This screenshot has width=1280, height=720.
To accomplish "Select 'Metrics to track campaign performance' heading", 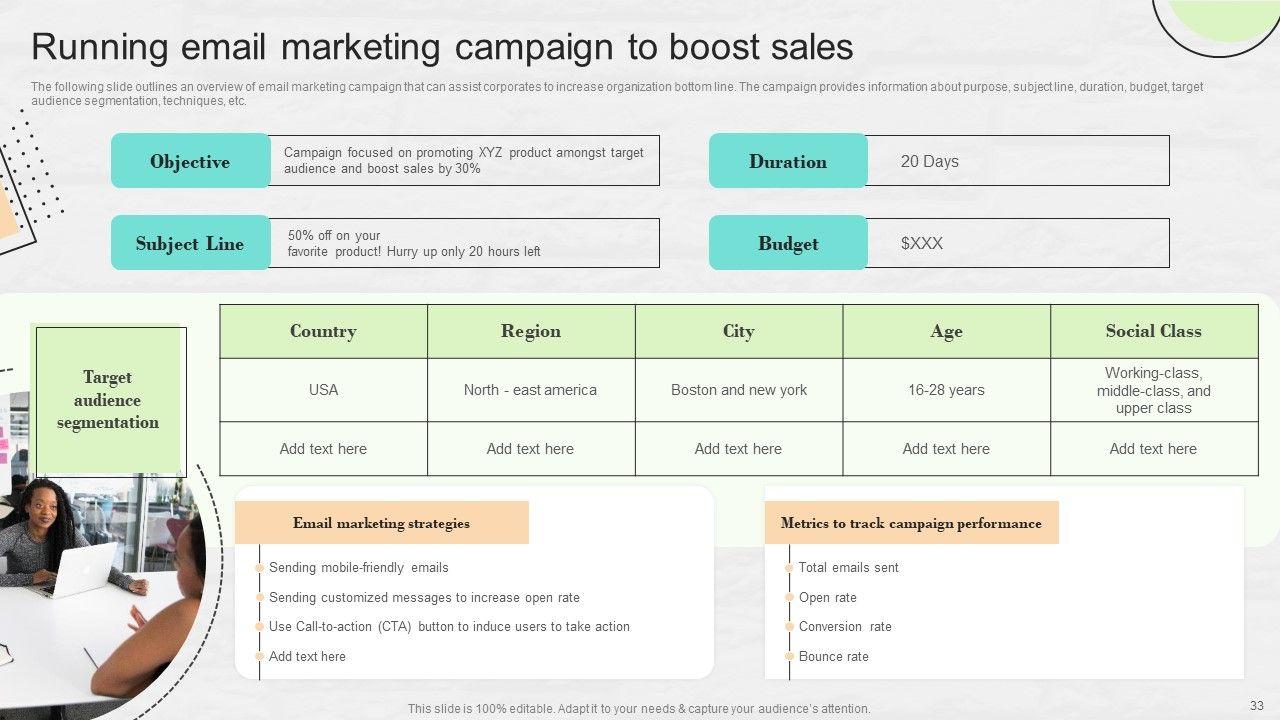I will coord(911,523).
